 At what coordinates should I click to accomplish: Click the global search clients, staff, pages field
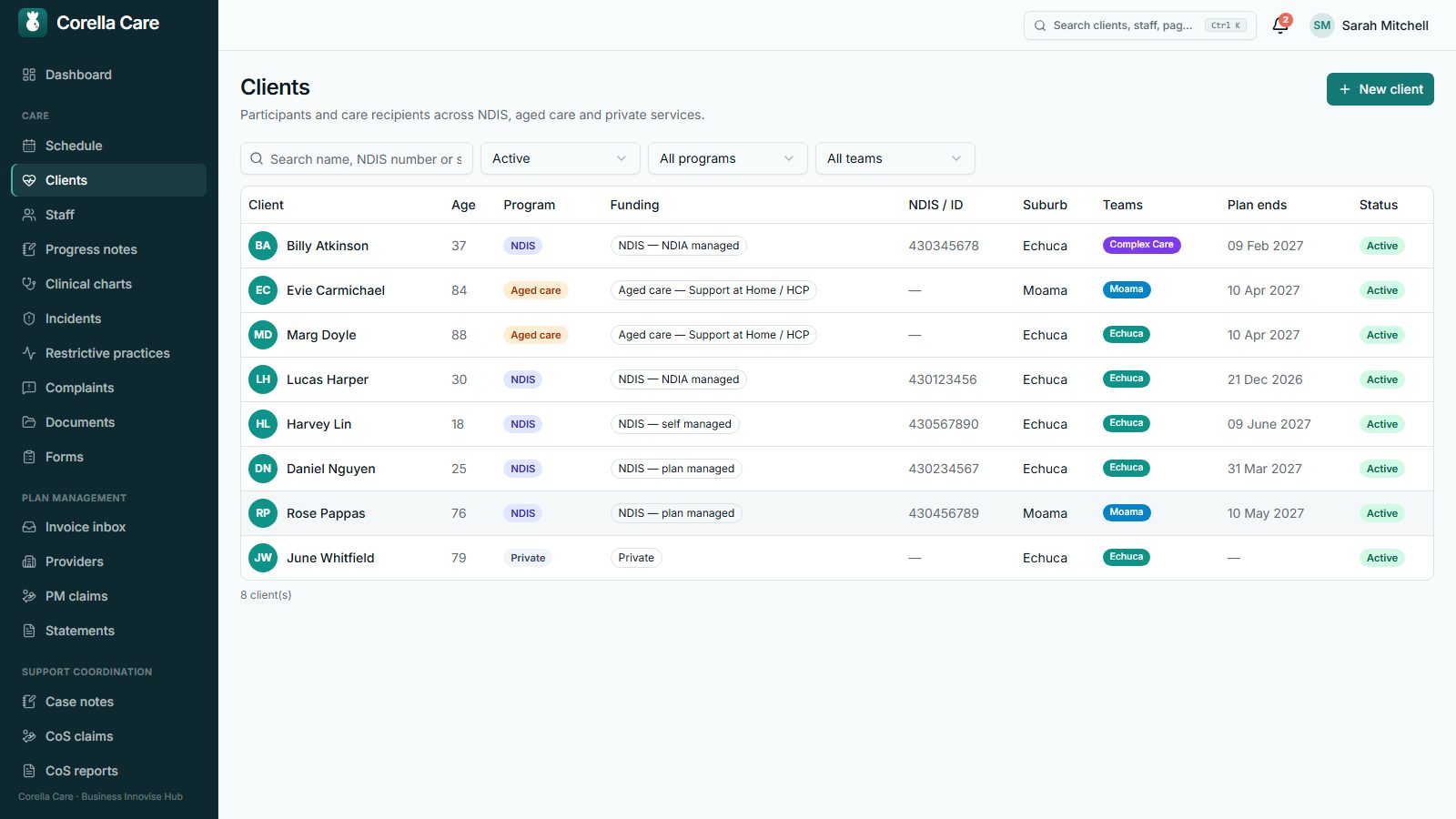point(1140,25)
